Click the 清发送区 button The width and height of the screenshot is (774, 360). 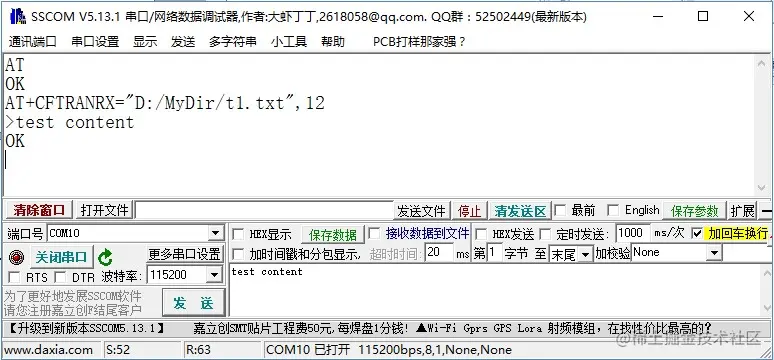(x=521, y=211)
